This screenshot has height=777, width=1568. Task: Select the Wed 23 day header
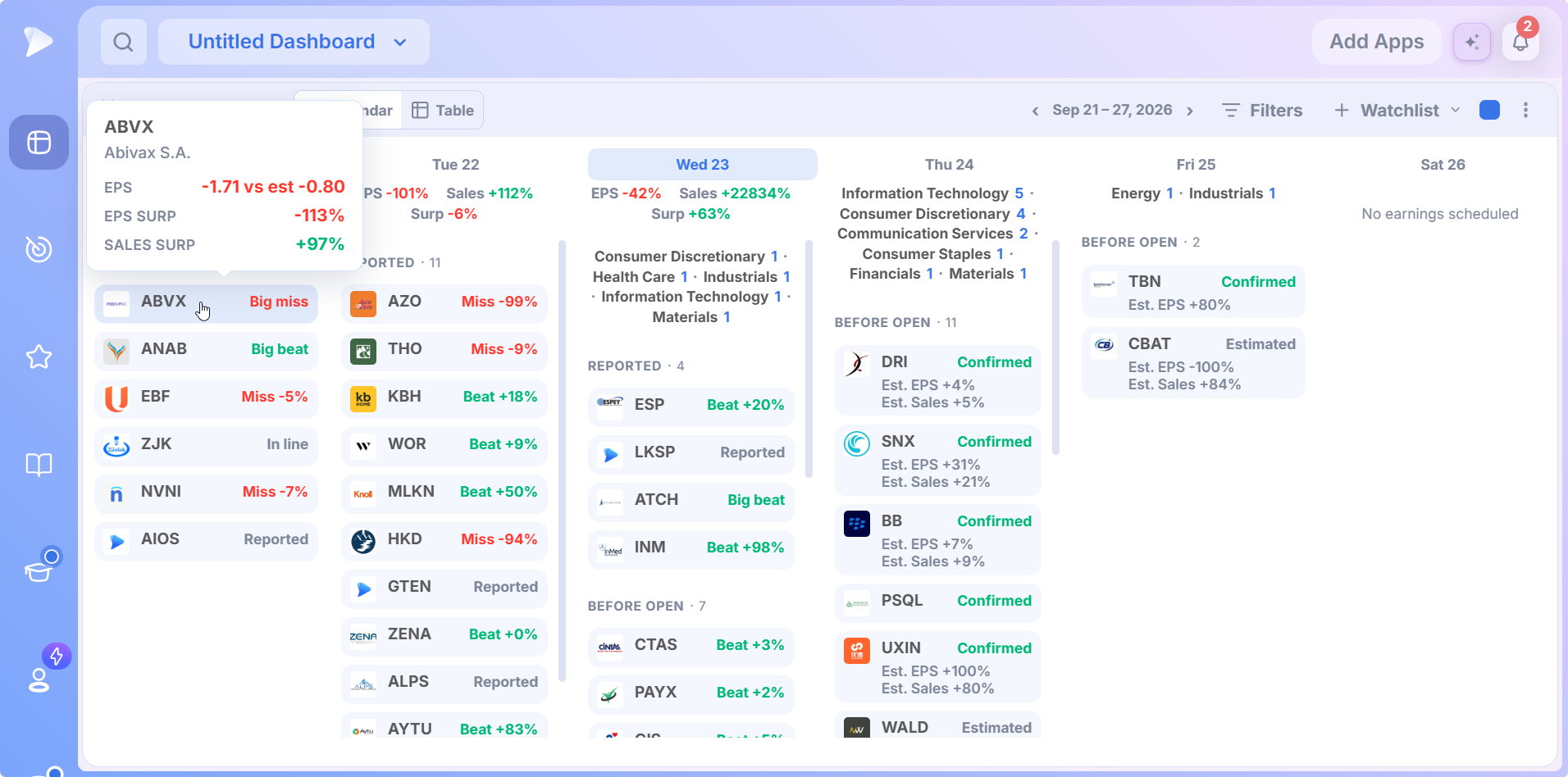pos(703,164)
